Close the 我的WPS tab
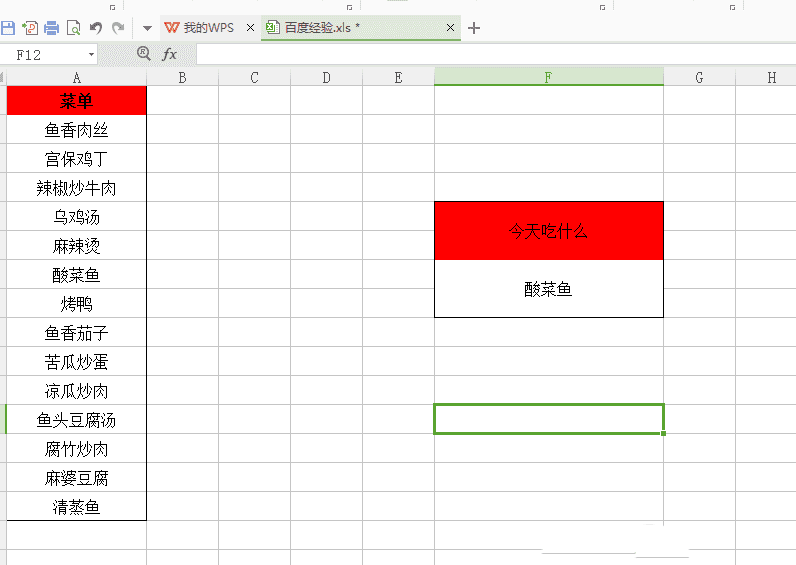Screen dimensions: 796x565 tap(250, 27)
